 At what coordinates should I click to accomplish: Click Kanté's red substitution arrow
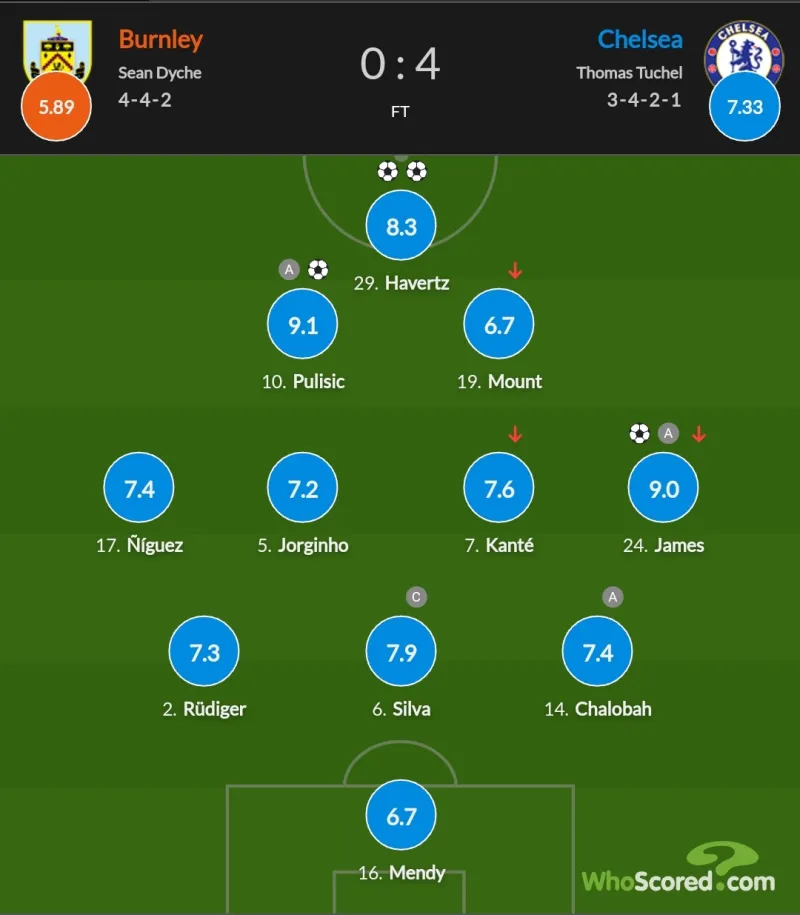click(x=515, y=434)
